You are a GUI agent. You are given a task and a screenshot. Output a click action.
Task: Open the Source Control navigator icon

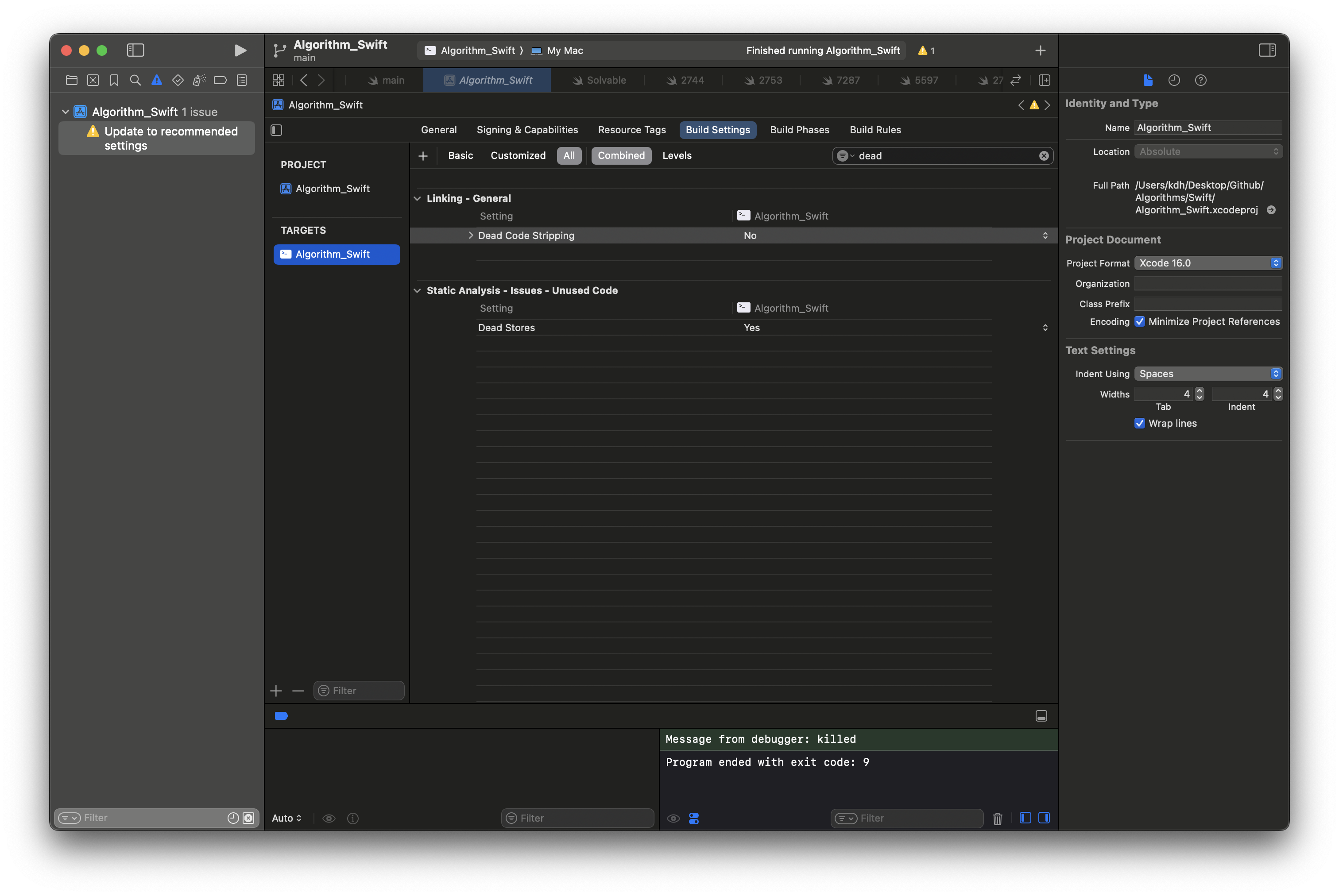[x=93, y=81]
